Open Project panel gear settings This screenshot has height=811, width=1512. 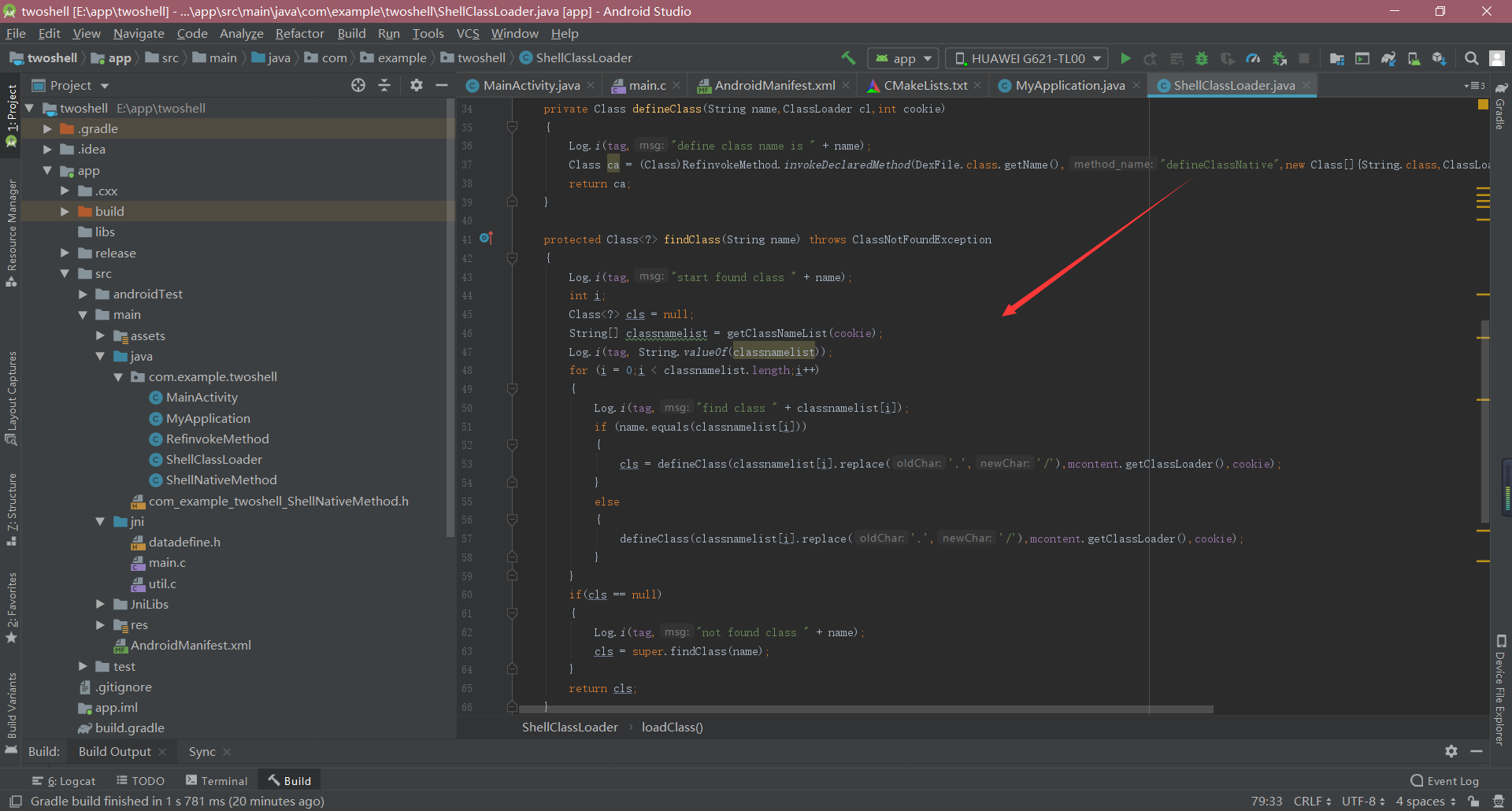tap(417, 85)
